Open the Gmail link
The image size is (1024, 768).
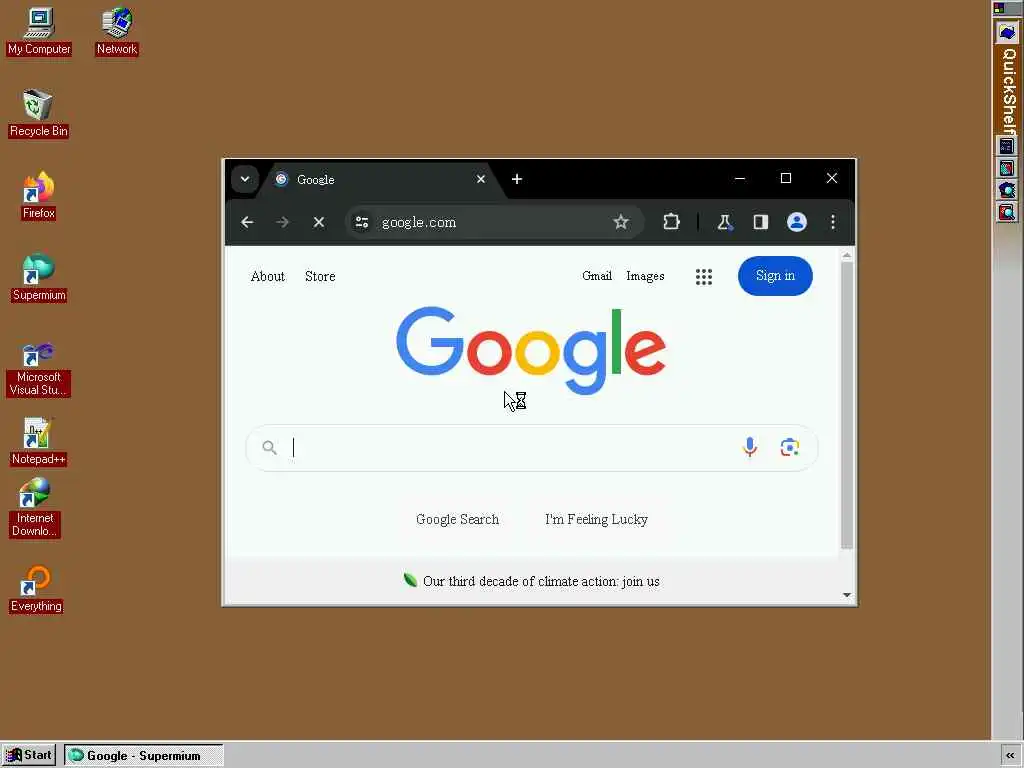pyautogui.click(x=597, y=276)
